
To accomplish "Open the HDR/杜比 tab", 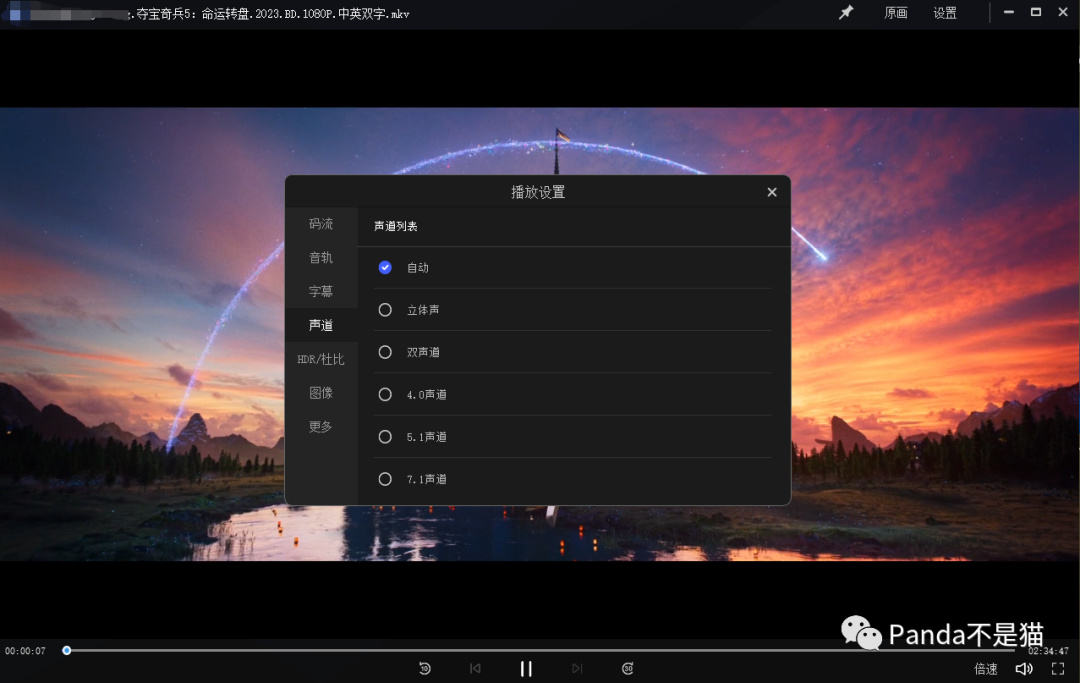I will point(321,359).
